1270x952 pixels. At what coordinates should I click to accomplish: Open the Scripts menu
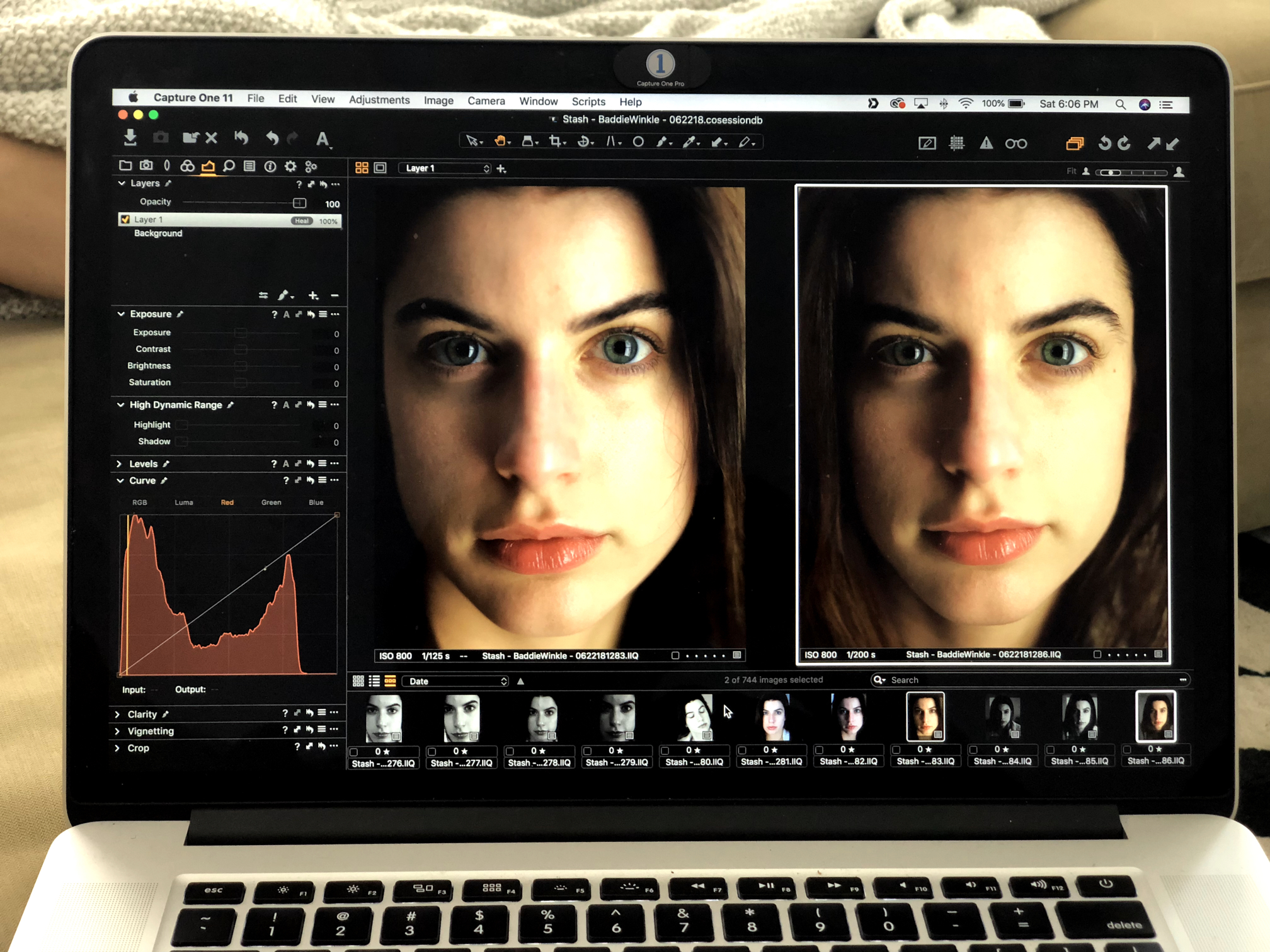588,101
